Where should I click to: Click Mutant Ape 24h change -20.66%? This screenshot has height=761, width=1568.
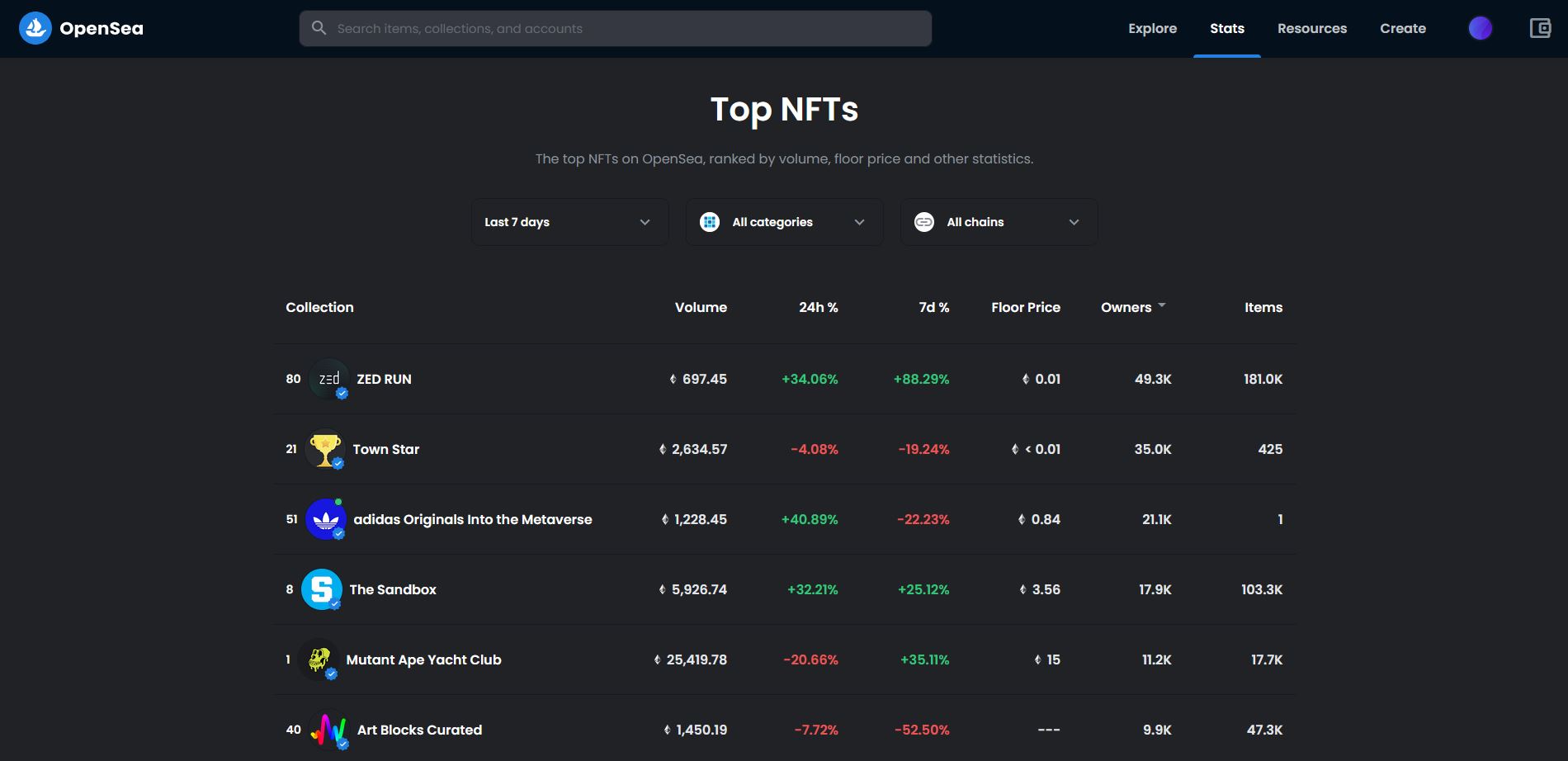tap(810, 659)
